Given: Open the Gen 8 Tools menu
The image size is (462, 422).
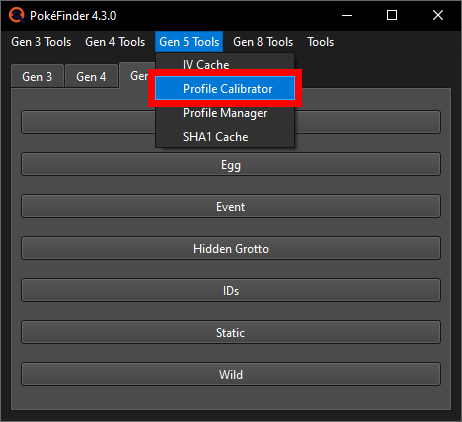Looking at the screenshot, I should (263, 42).
